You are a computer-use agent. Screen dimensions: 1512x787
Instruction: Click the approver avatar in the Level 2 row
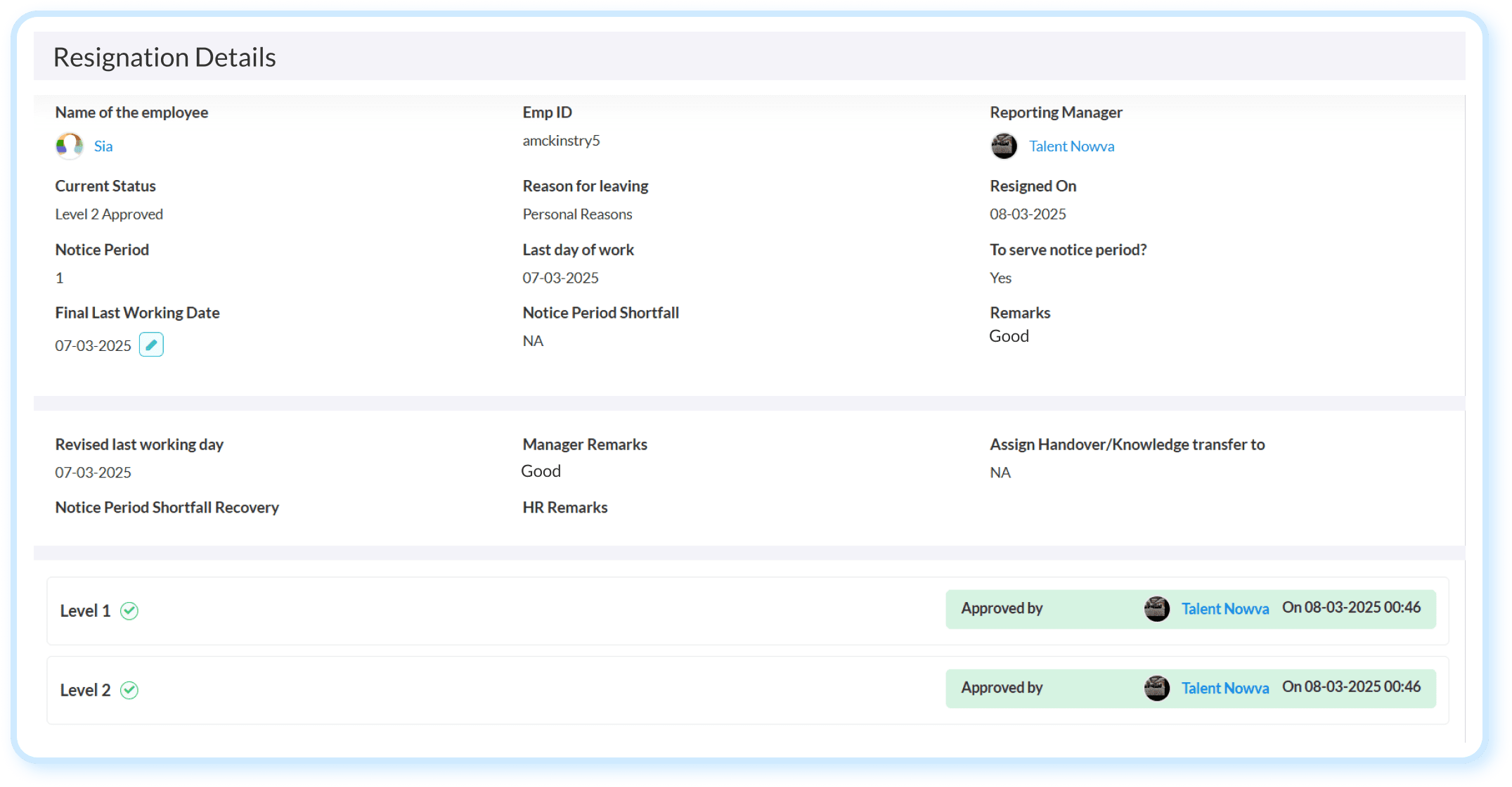1156,688
